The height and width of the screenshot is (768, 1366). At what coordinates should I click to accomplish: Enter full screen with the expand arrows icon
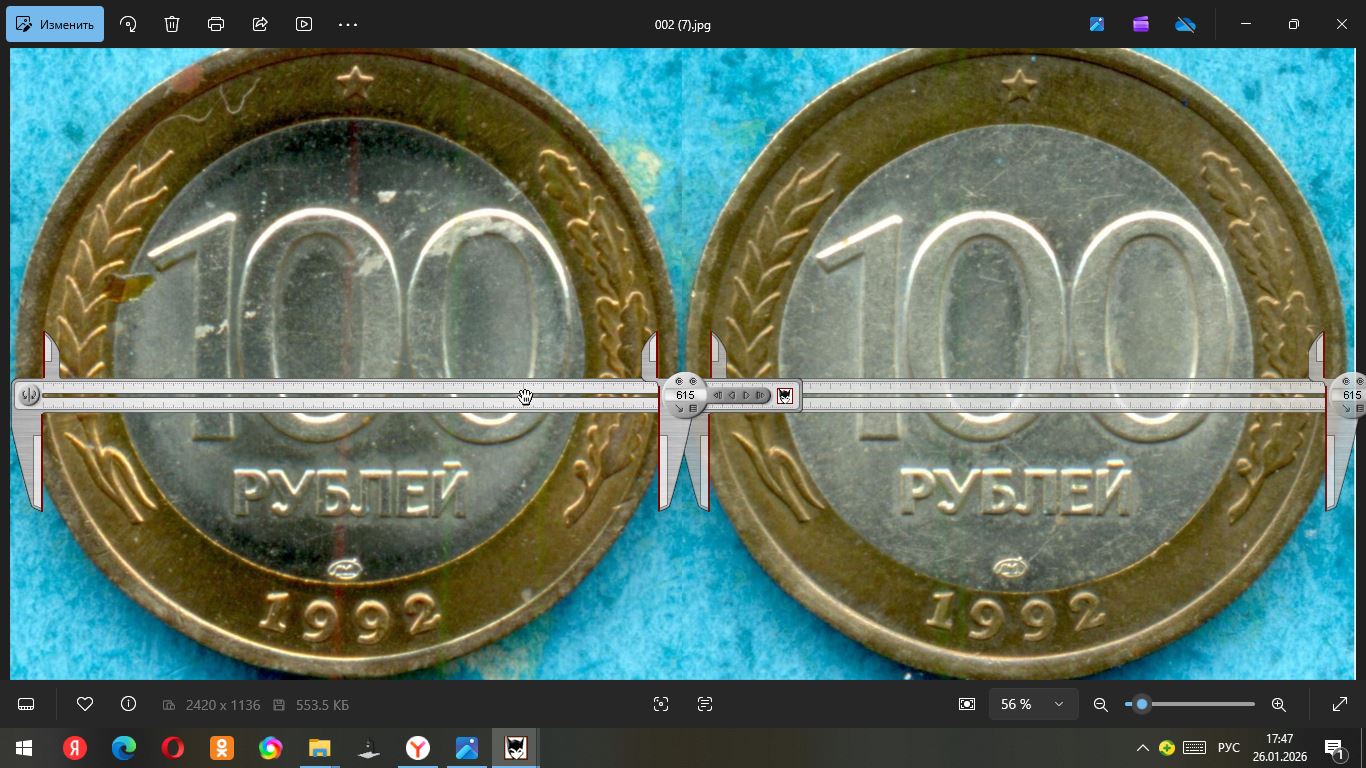pyautogui.click(x=1340, y=704)
